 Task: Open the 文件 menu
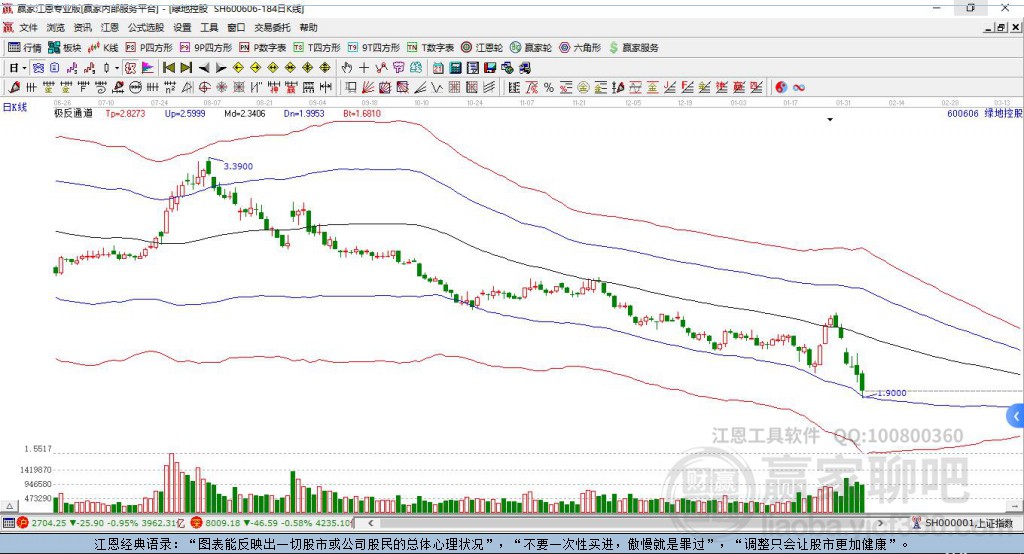29,27
